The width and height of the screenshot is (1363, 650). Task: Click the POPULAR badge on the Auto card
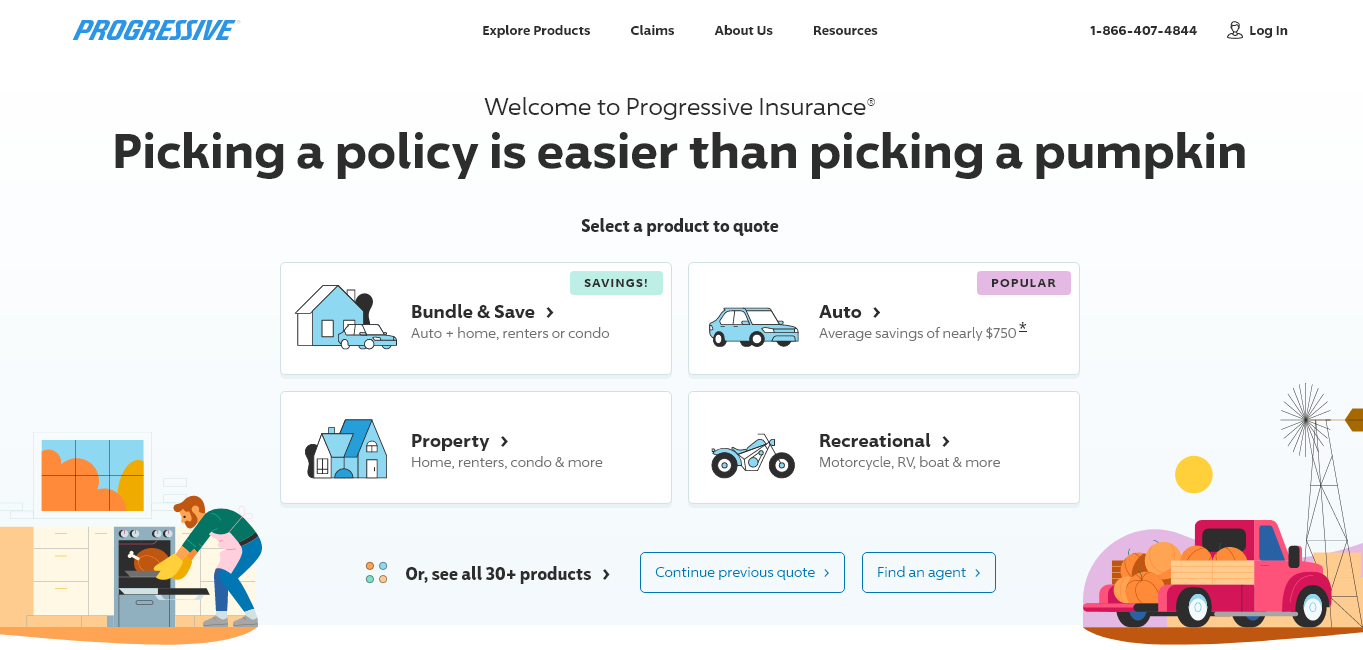[1023, 283]
